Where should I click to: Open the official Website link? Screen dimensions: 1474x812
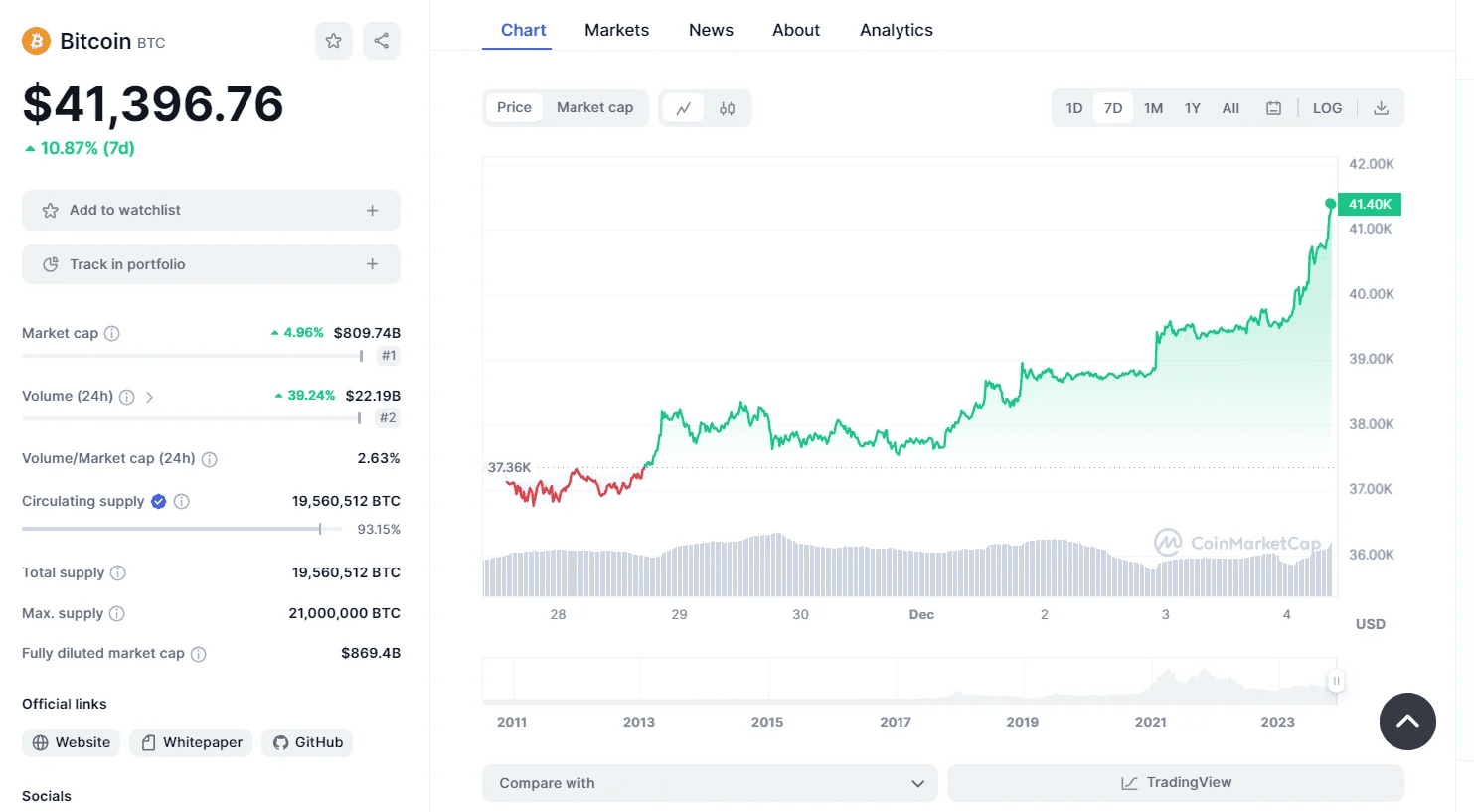[71, 742]
